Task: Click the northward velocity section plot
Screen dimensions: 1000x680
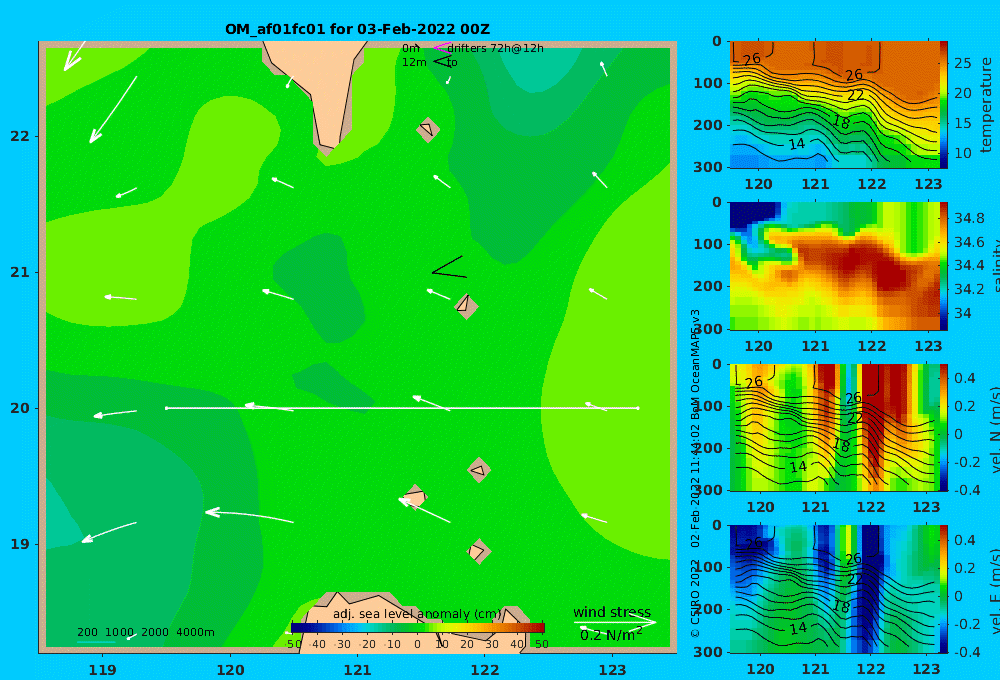Action: pyautogui.click(x=834, y=427)
